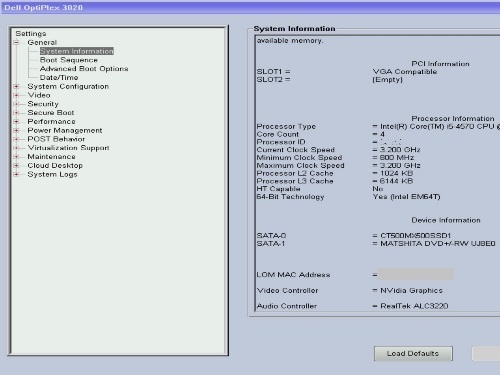Screen dimensions: 500x375
Task: Collapse the General tree node
Action: click(16, 42)
